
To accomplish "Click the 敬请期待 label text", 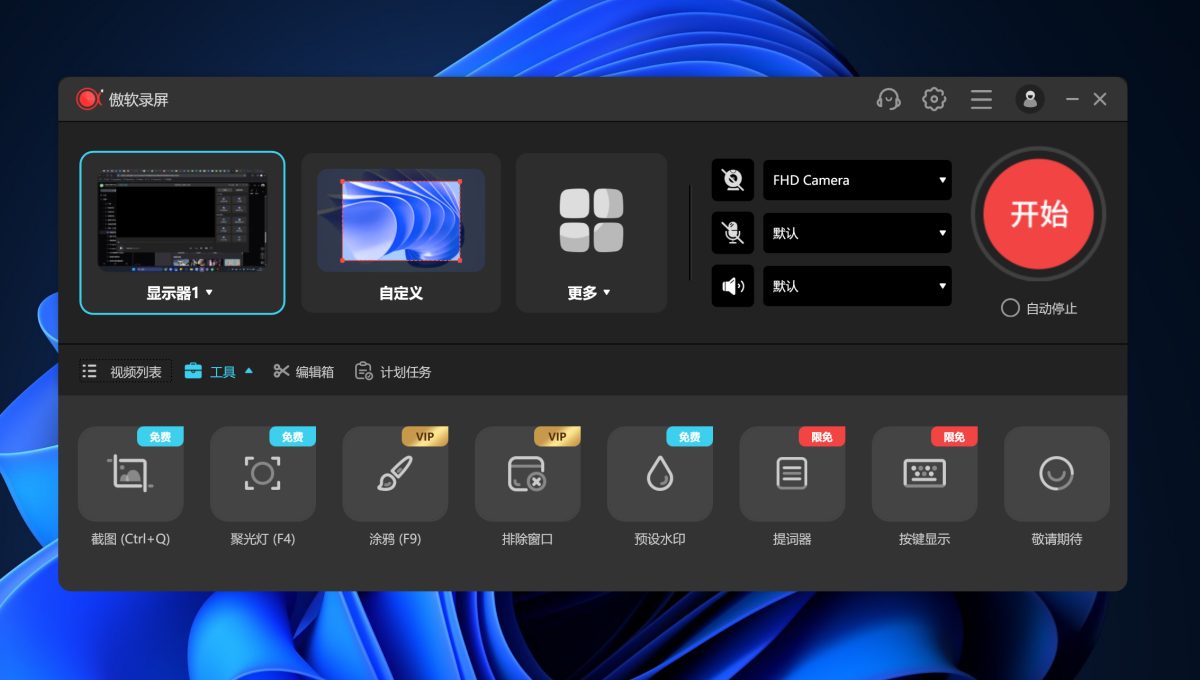I will pyautogui.click(x=1057, y=539).
